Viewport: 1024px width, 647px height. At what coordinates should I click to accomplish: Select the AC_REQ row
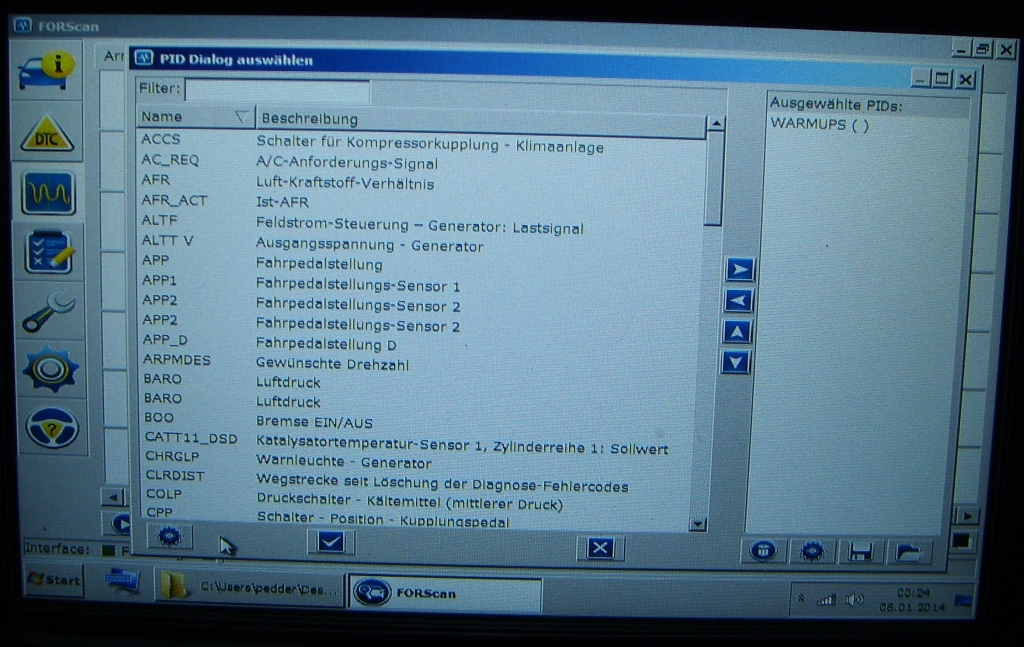[421, 162]
